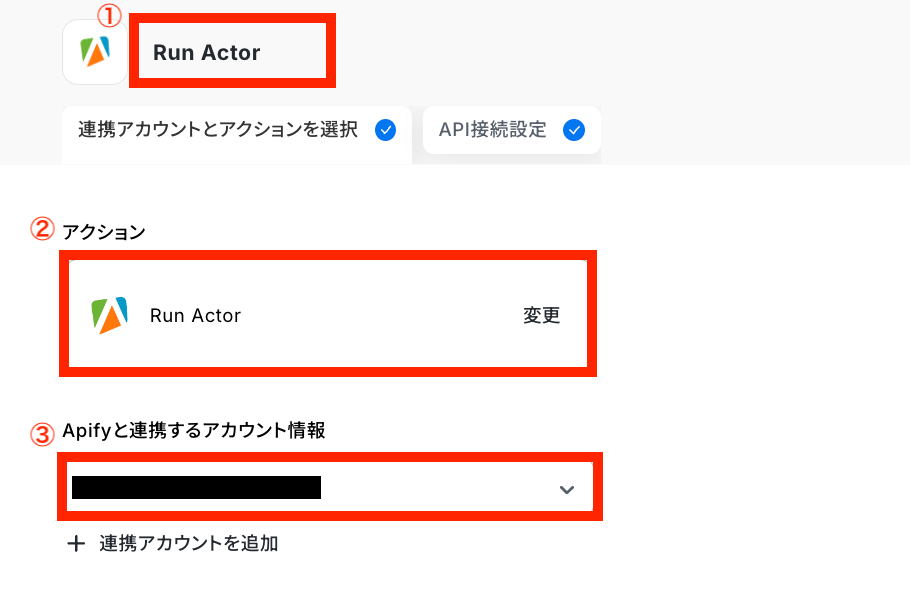
Task: Click the 連携アカウントを追加 link
Action: point(188,544)
